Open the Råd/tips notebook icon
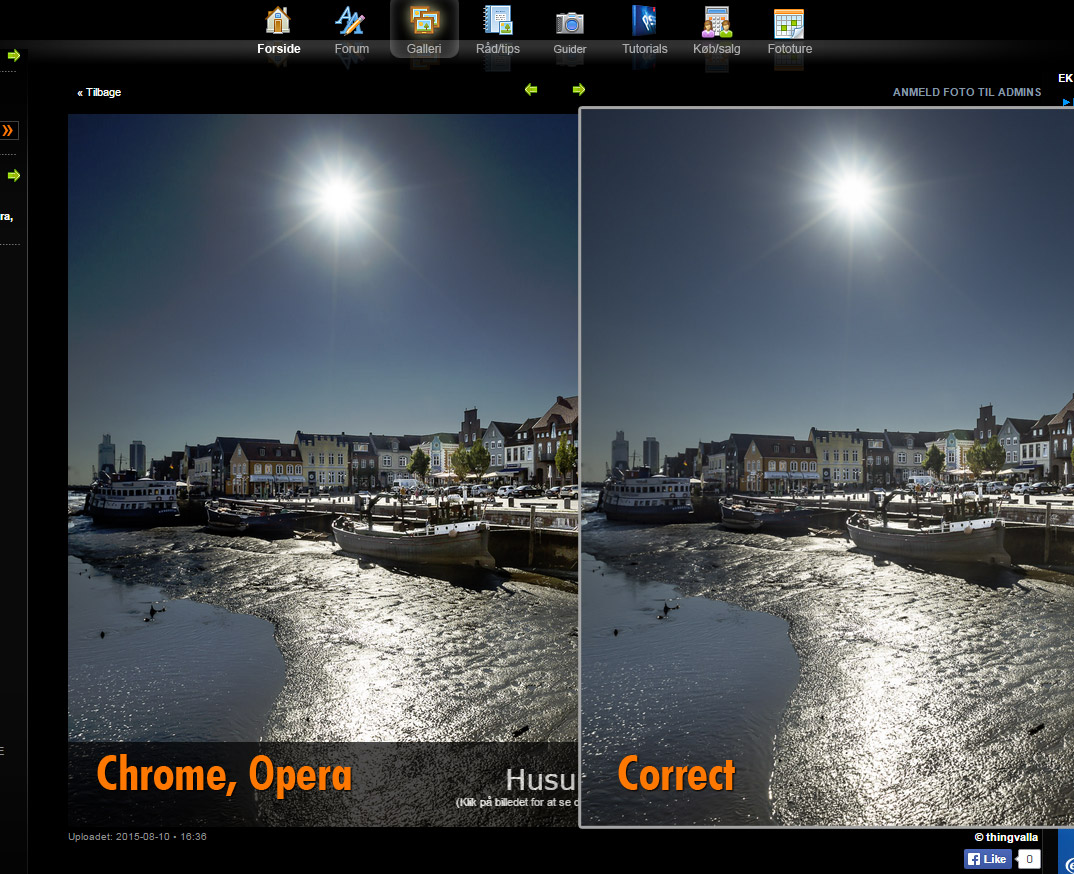The image size is (1074, 874). click(498, 21)
